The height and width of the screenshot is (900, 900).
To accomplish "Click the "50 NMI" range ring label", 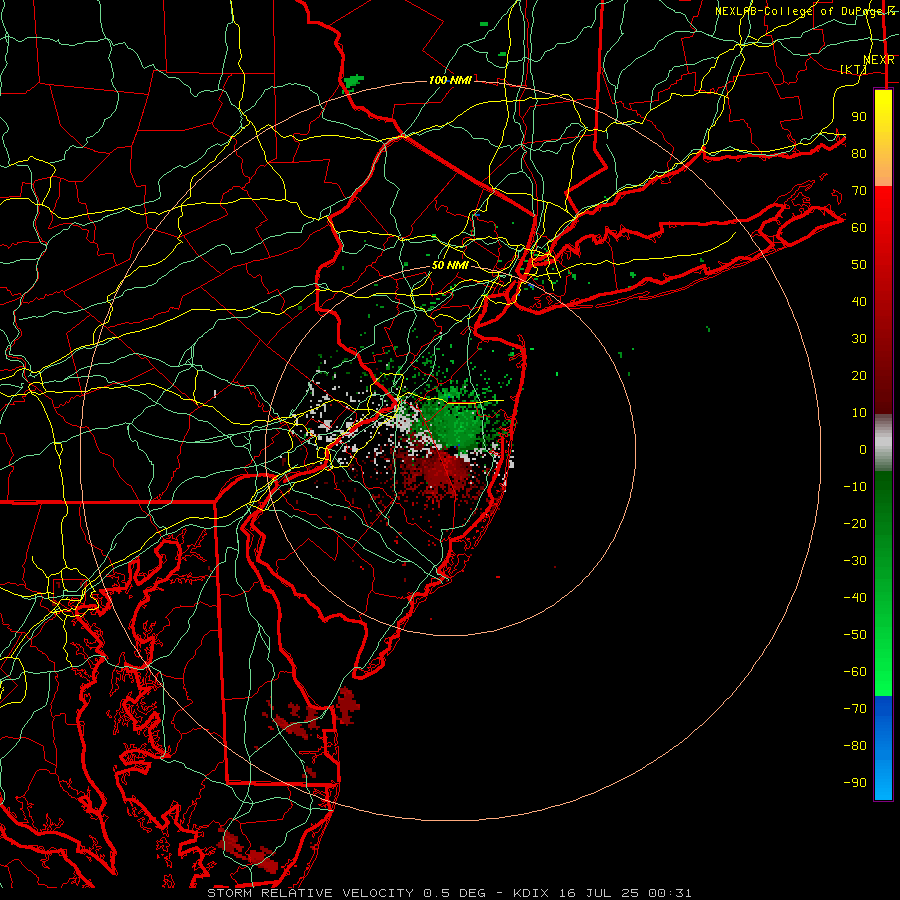I will (450, 265).
